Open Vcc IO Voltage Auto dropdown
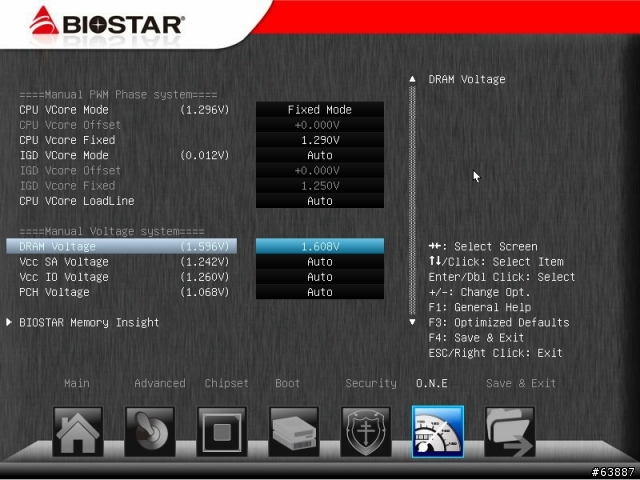Viewport: 640px width, 480px height. (320, 277)
